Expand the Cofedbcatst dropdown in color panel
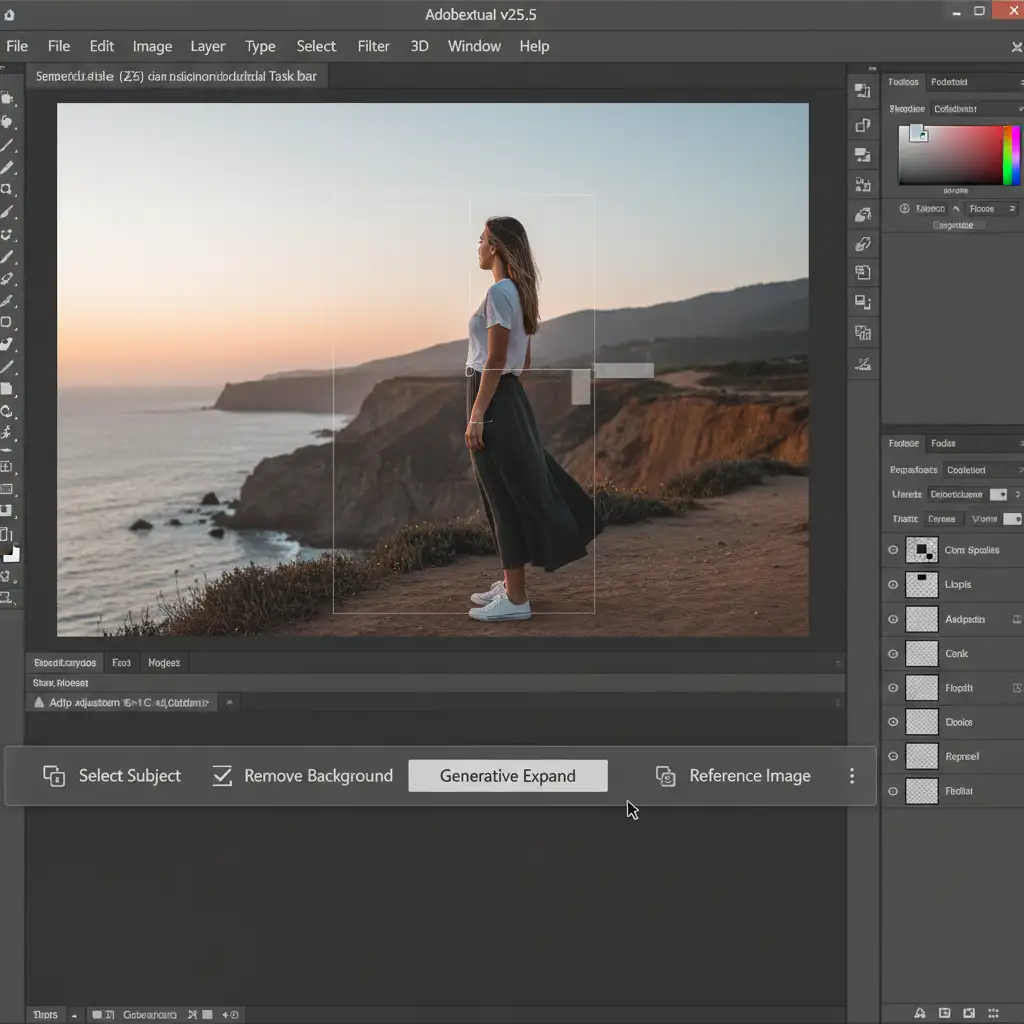Screen dimensions: 1024x1024 (975, 108)
